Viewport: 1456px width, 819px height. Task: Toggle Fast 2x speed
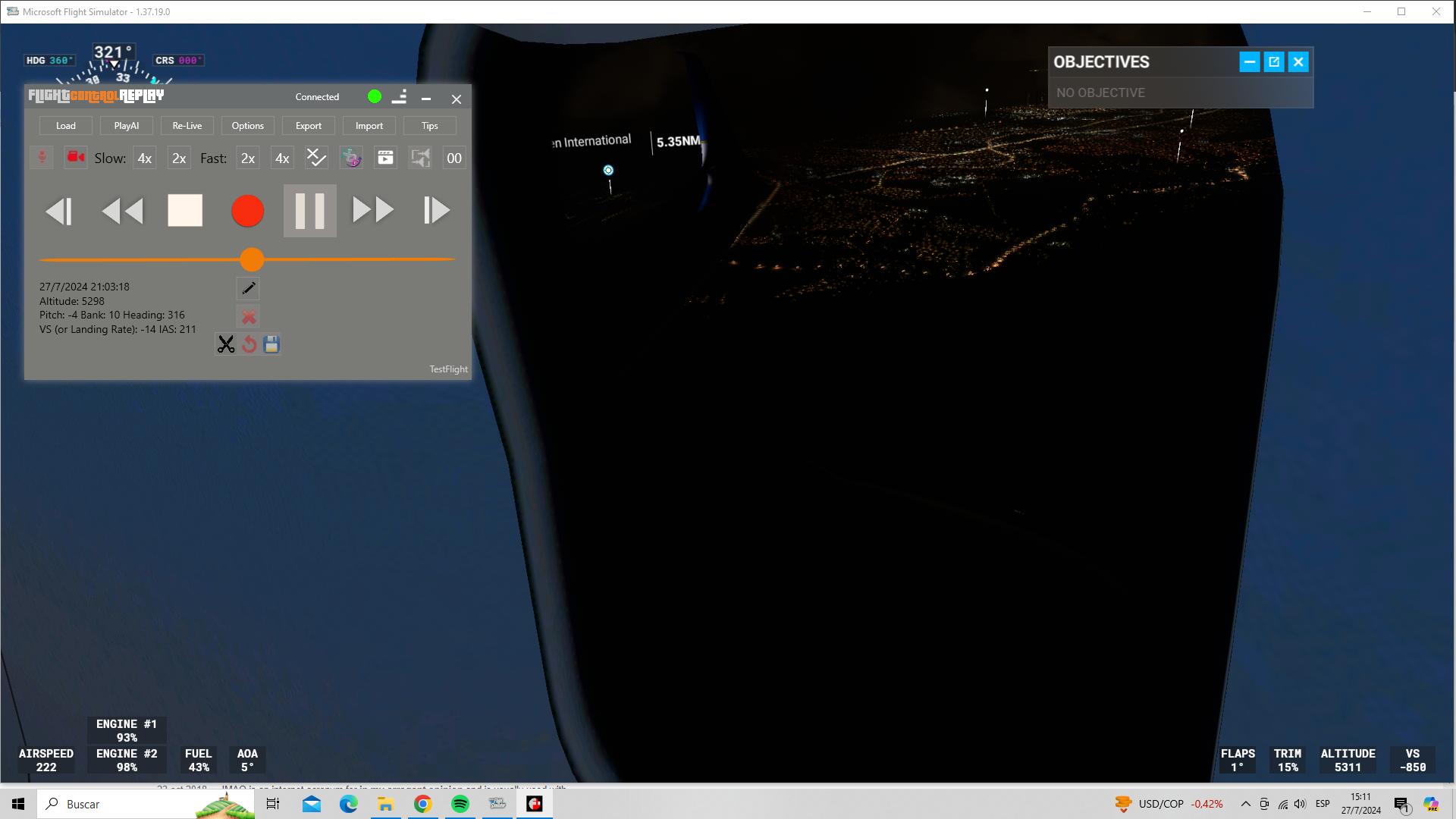(248, 158)
